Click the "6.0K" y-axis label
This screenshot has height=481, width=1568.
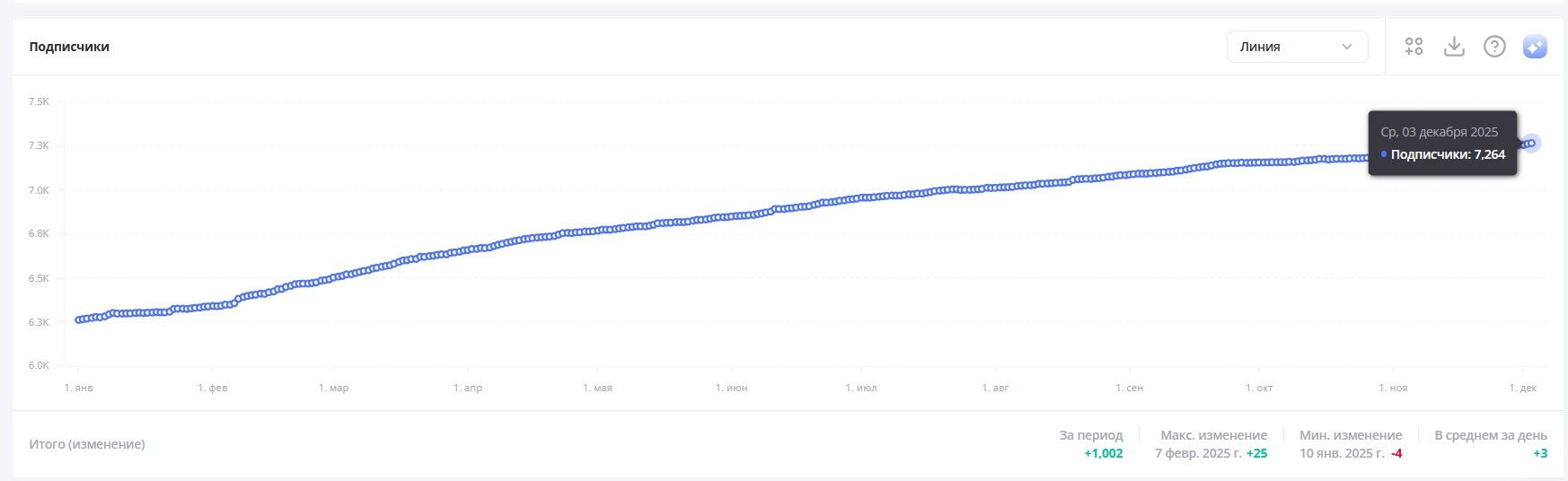[39, 366]
